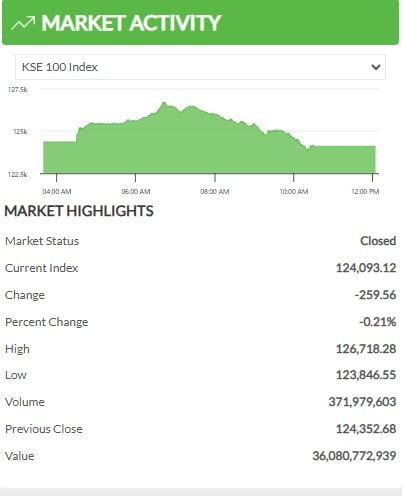Click the Closed market status value
This screenshot has height=496, width=402.
(378, 241)
